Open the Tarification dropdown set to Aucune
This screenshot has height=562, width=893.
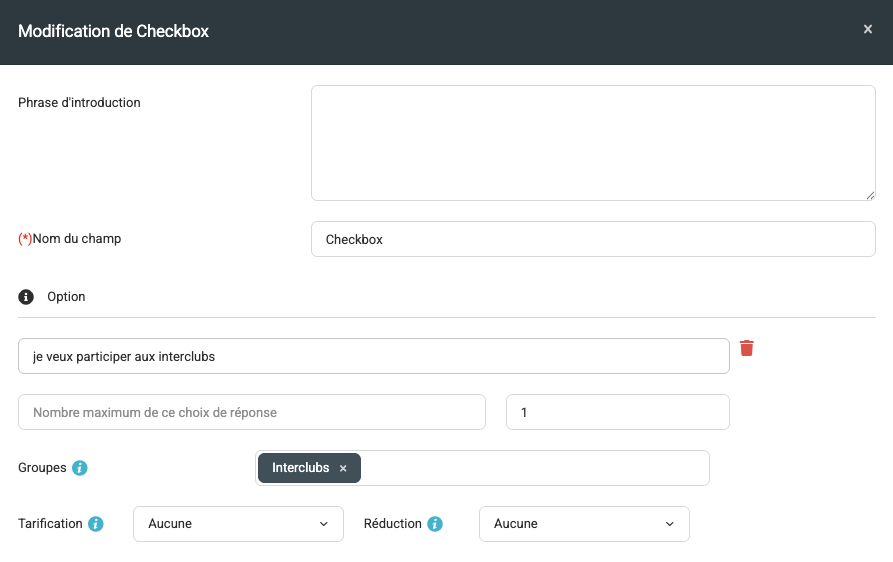[238, 524]
